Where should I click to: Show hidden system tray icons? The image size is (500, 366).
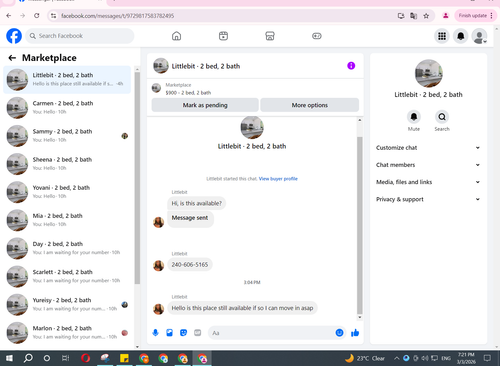point(396,358)
